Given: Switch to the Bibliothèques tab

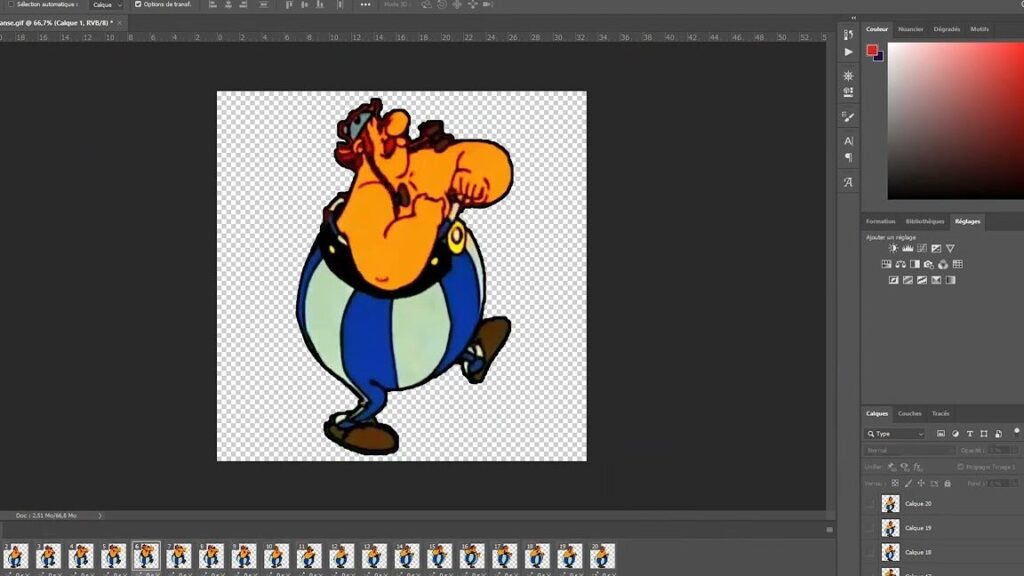Looking at the screenshot, I should (925, 221).
